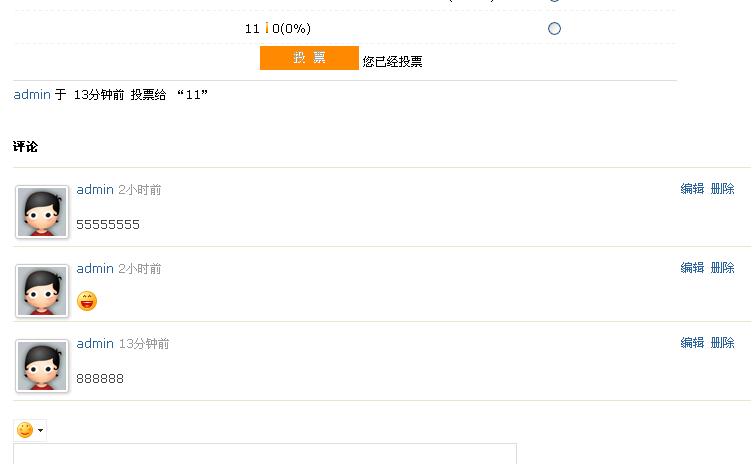Click the laughing emoji in second comment
The width and height of the screenshot is (754, 464).
pos(87,301)
